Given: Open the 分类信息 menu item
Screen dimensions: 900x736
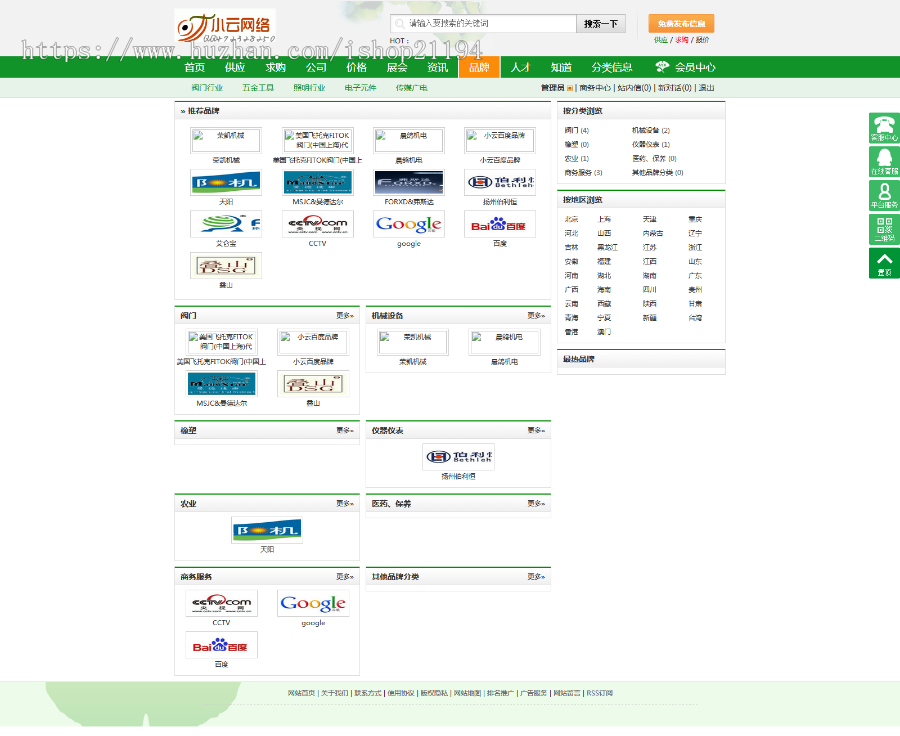Looking at the screenshot, I should point(612,66).
